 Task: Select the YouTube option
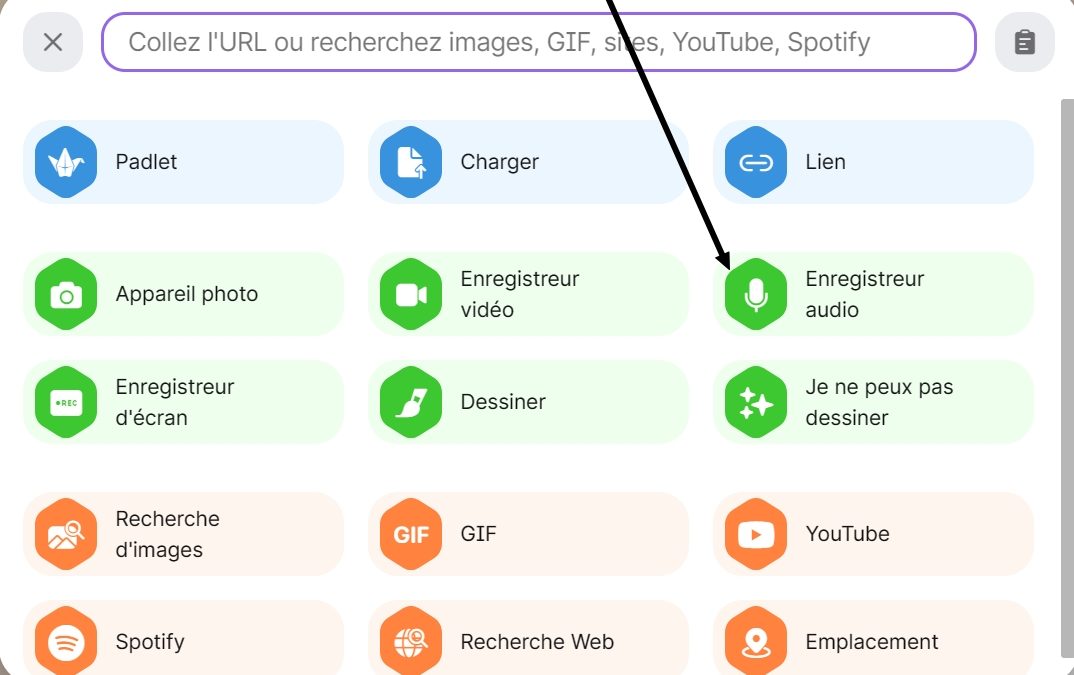873,534
